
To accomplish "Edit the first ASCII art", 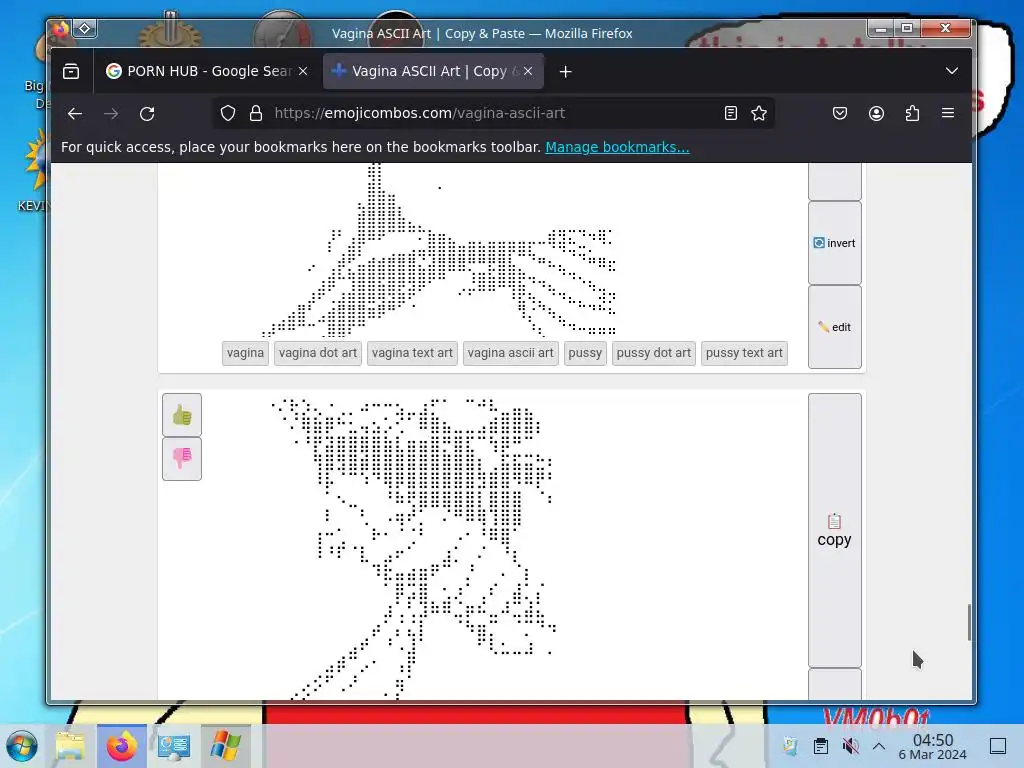I will click(x=835, y=327).
